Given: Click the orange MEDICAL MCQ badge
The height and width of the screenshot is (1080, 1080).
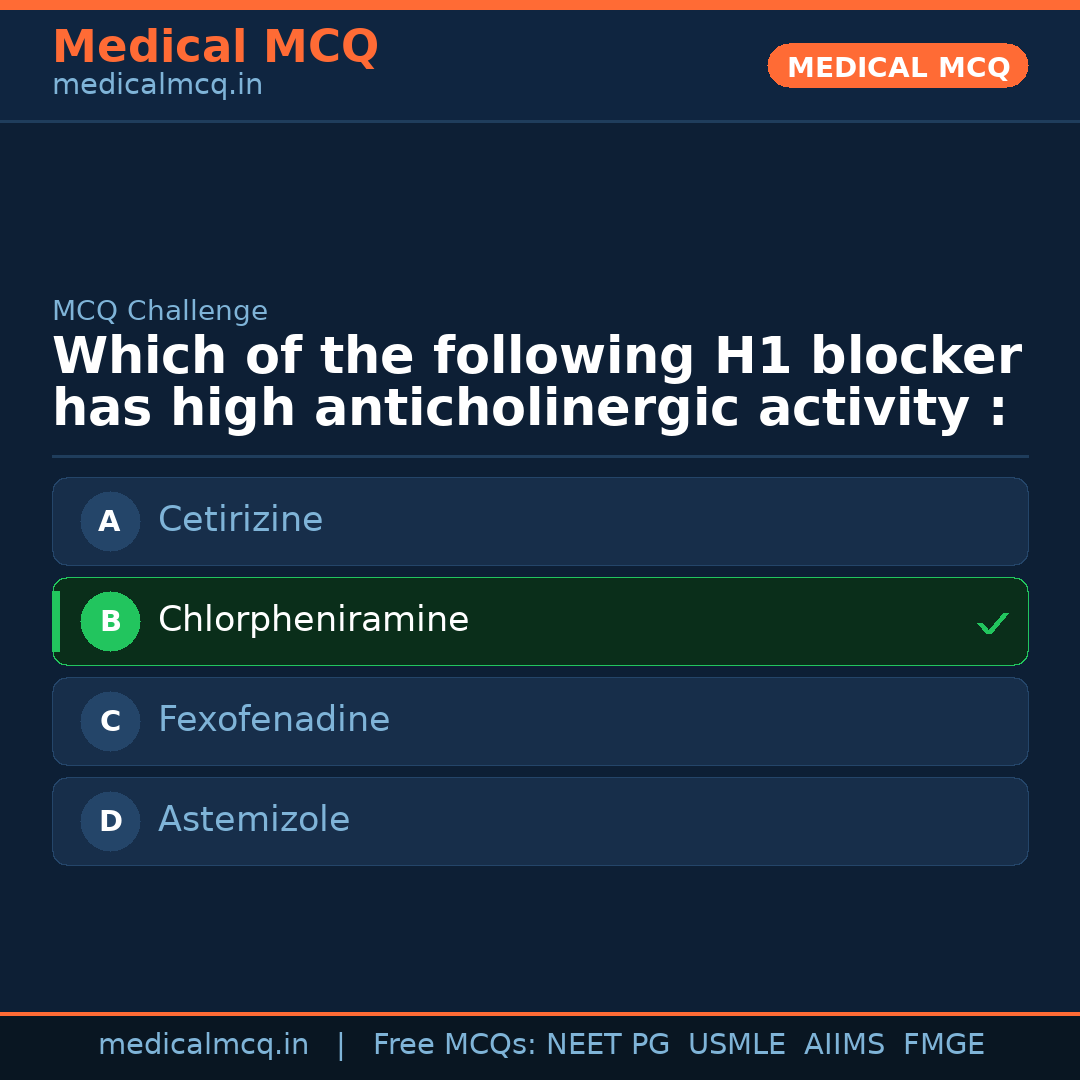Looking at the screenshot, I should [897, 66].
